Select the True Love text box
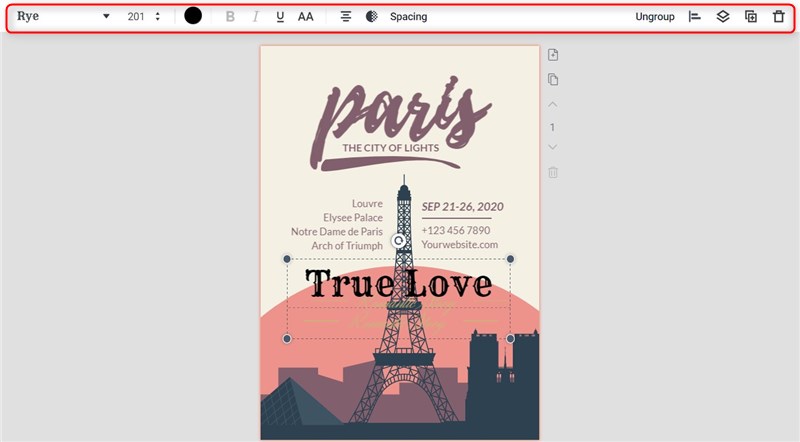800x442 pixels. coord(398,285)
